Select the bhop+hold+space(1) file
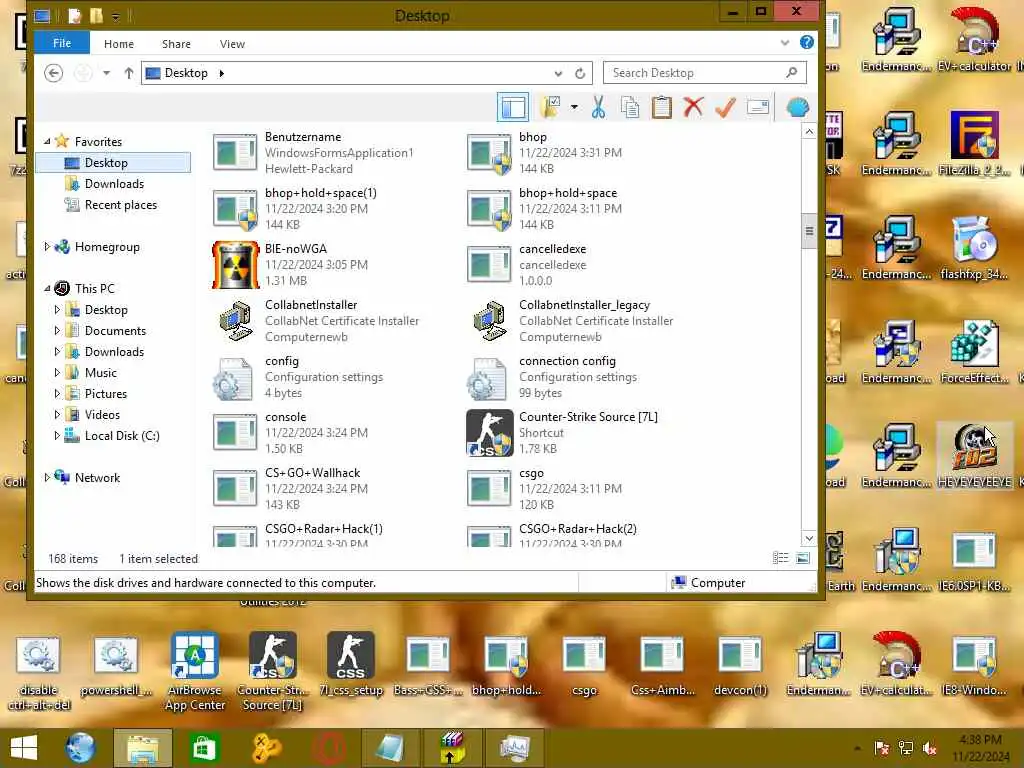Image resolution: width=1024 pixels, height=768 pixels. [296, 208]
